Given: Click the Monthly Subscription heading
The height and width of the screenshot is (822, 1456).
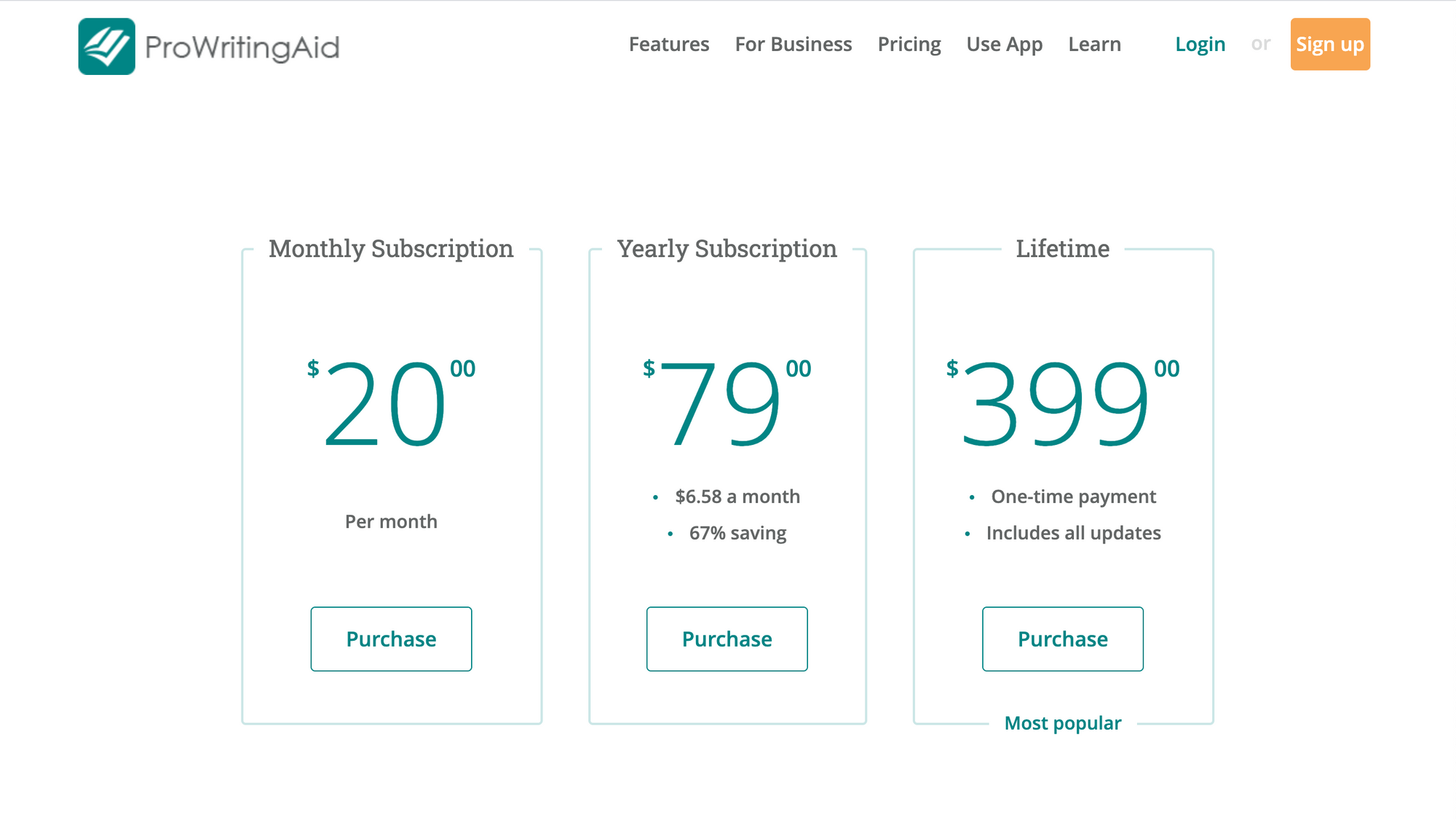Looking at the screenshot, I should click(391, 249).
